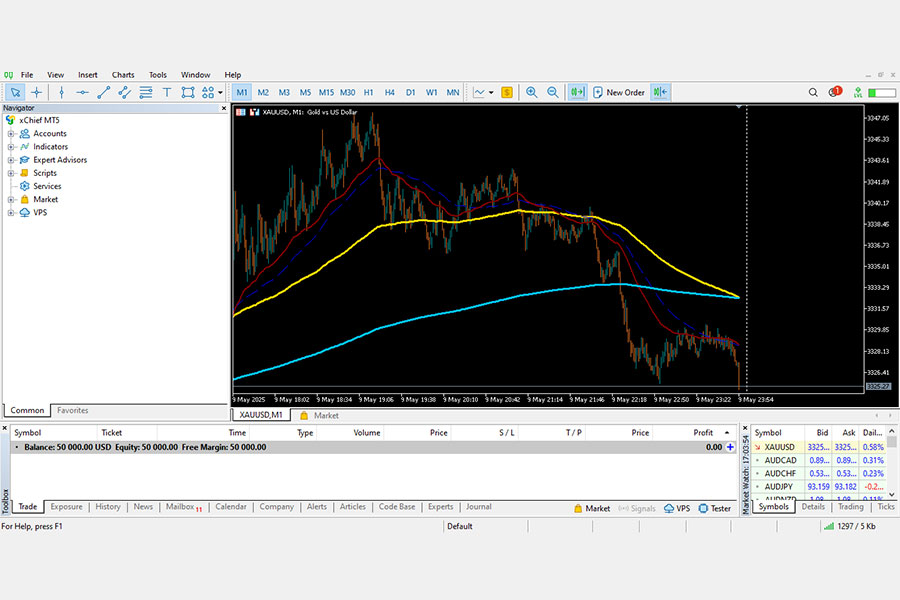Switch to M15 timeframe

tap(327, 92)
